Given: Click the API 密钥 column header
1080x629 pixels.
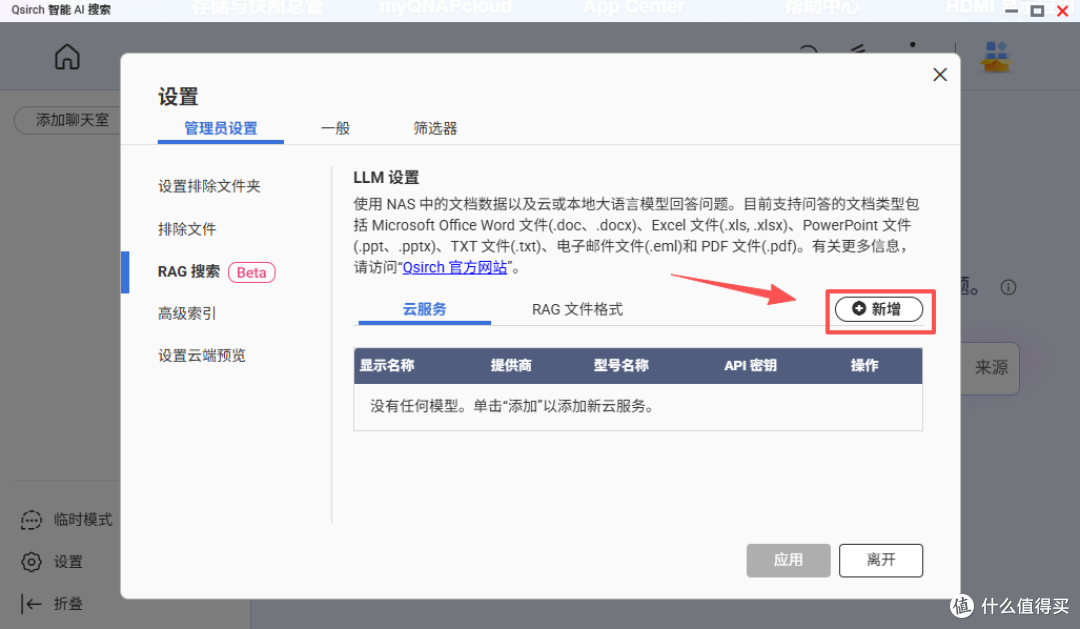Looking at the screenshot, I should [x=750, y=366].
